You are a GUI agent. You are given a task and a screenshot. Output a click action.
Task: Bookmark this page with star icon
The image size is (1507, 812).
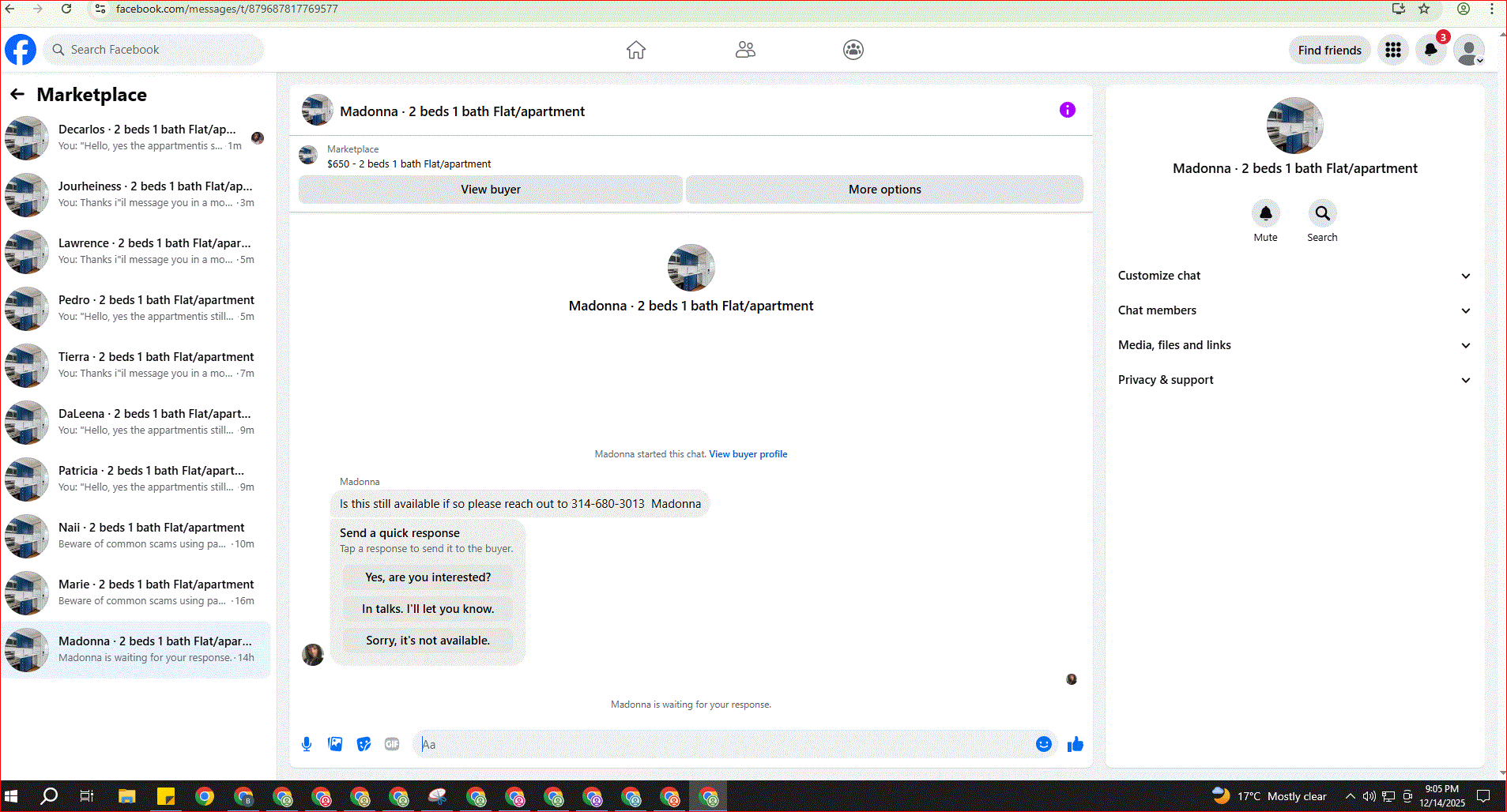point(1424,9)
